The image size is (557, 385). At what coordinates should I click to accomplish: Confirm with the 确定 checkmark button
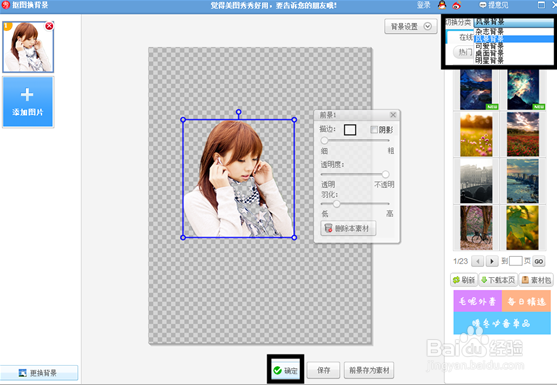click(285, 370)
